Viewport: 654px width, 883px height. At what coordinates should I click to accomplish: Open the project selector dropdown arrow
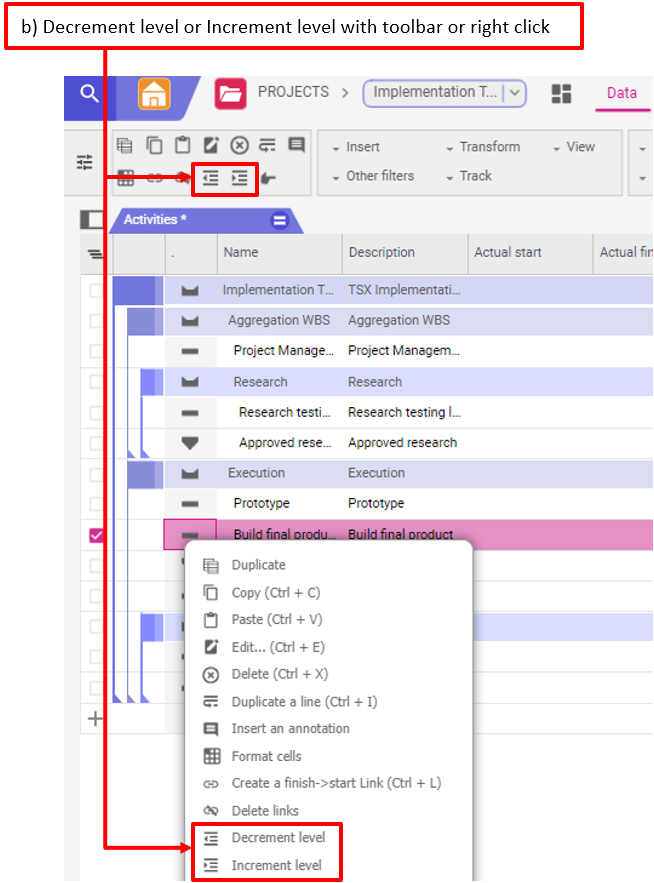point(515,93)
